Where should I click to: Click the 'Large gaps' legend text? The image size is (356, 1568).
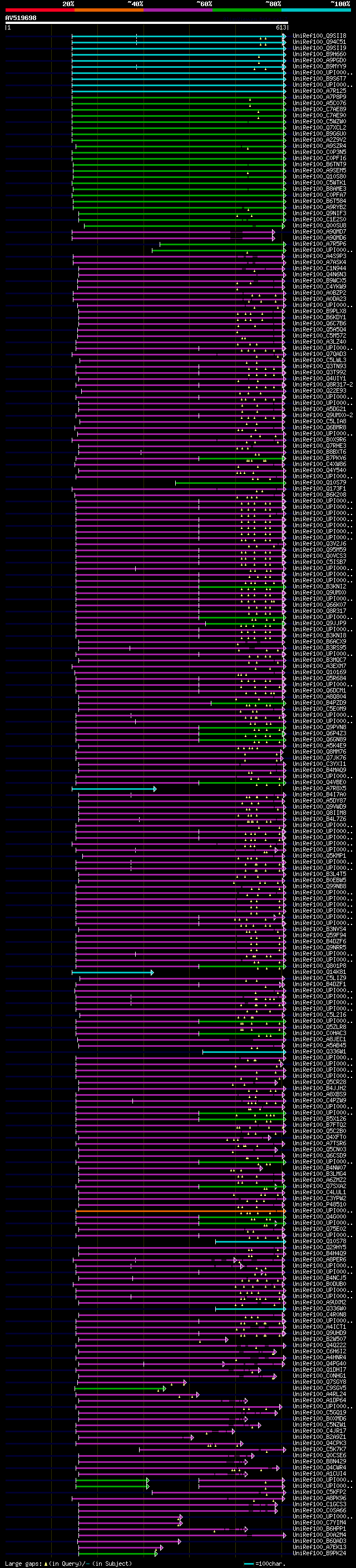tap(23, 1563)
